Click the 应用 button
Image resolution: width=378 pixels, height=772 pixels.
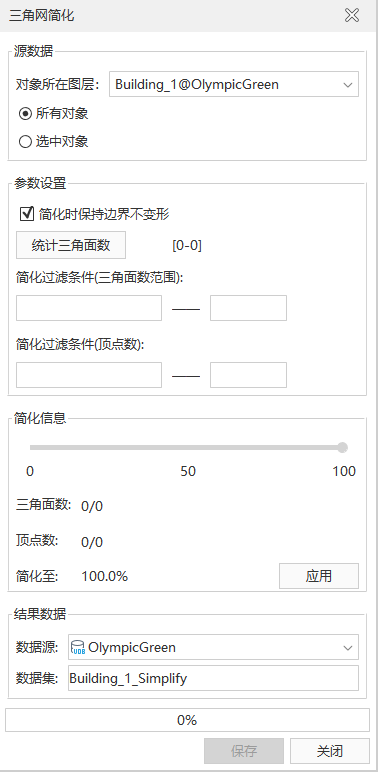[x=318, y=576]
